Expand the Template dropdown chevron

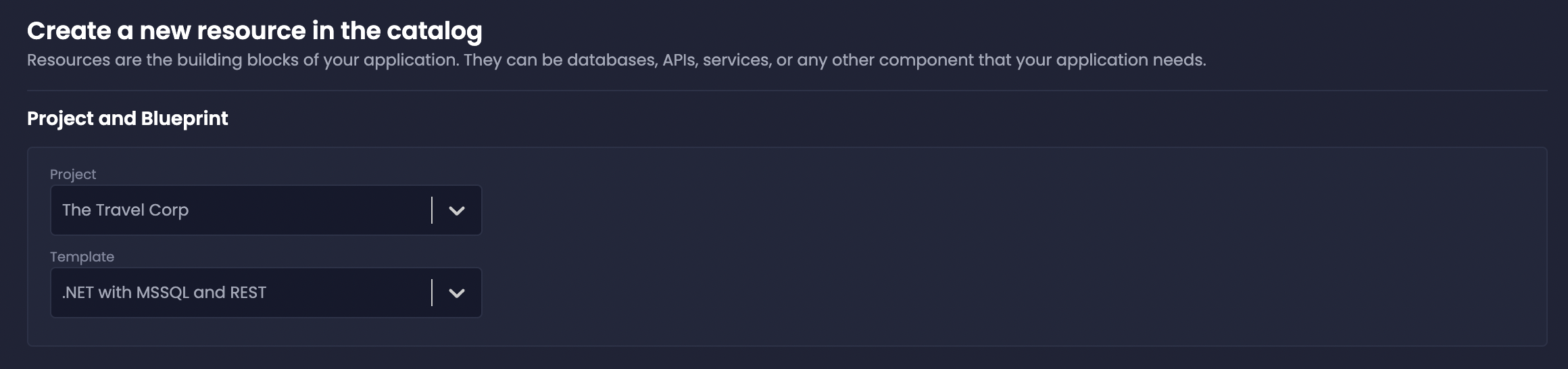457,293
